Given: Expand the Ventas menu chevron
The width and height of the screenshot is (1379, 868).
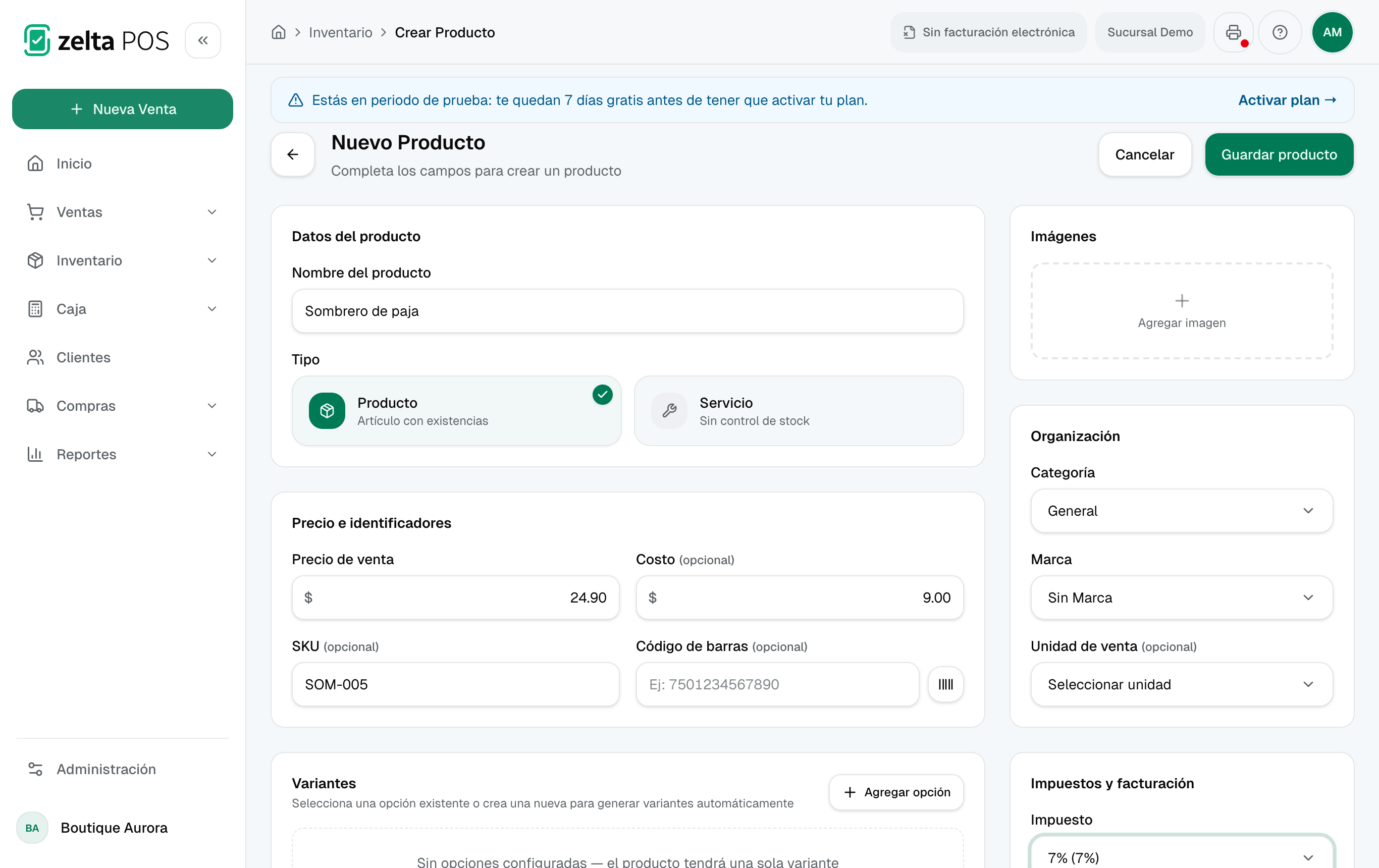Looking at the screenshot, I should 212,212.
